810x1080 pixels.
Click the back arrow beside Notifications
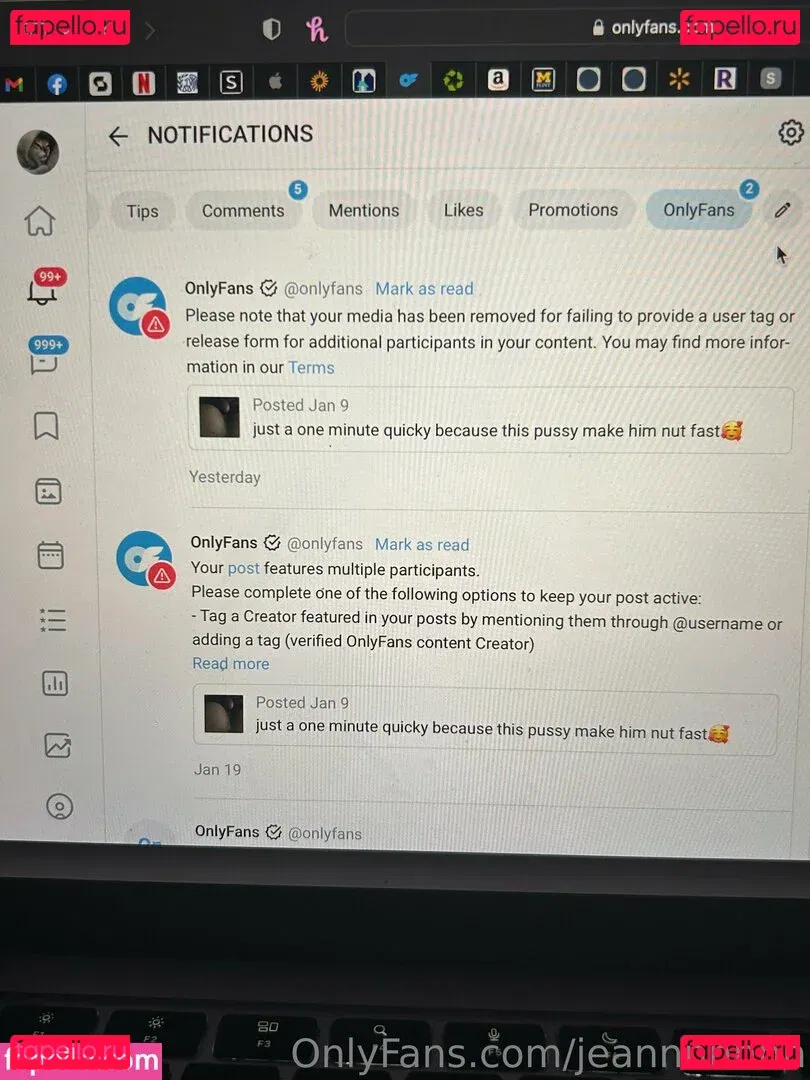click(x=118, y=136)
